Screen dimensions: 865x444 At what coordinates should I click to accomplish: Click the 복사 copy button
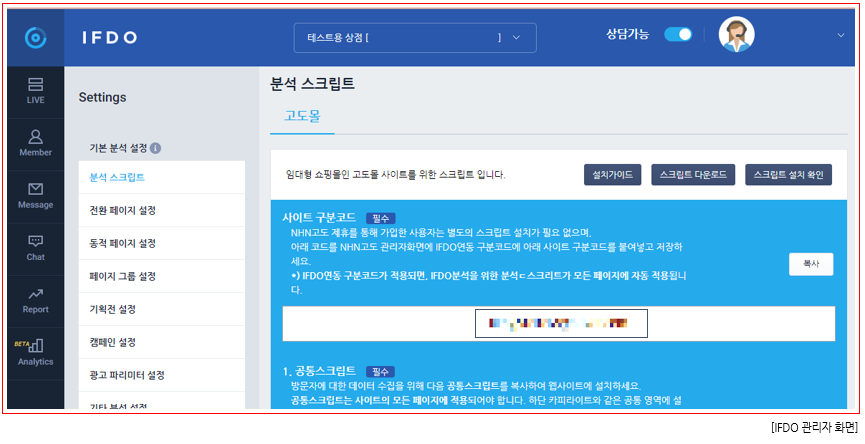(811, 264)
